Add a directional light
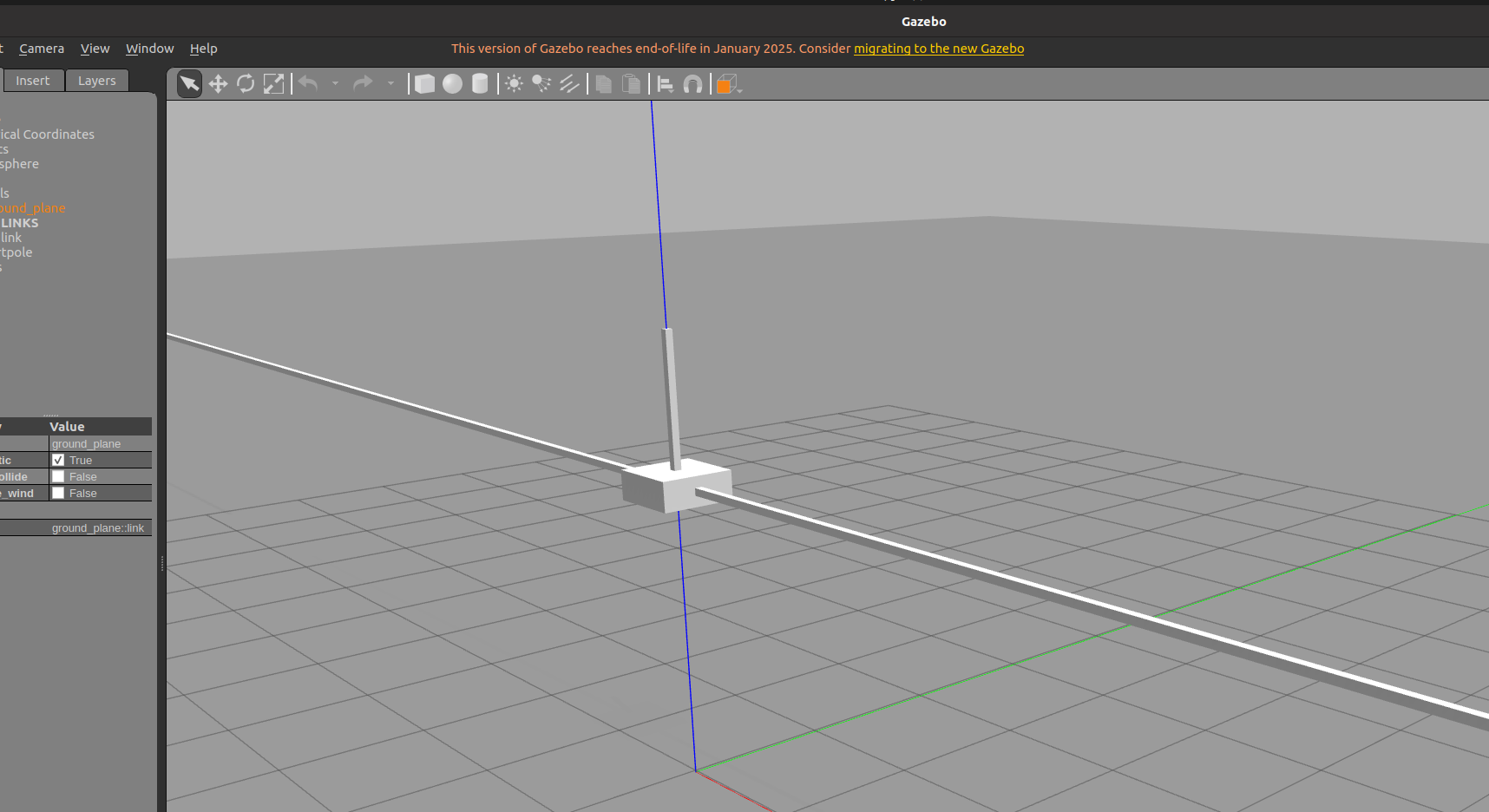The height and width of the screenshot is (812, 1489). [569, 84]
